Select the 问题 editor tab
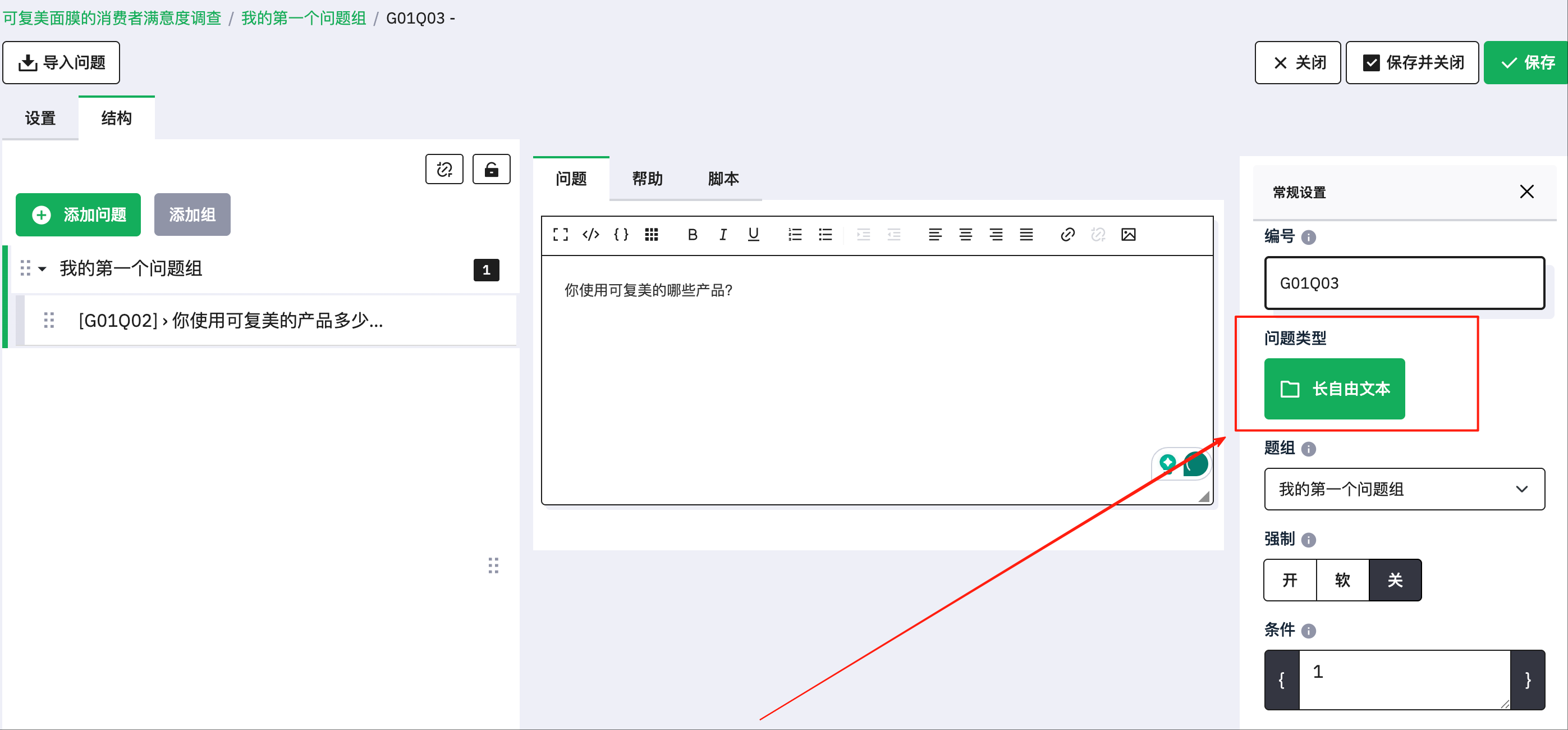The image size is (1568, 730). pyautogui.click(x=571, y=179)
